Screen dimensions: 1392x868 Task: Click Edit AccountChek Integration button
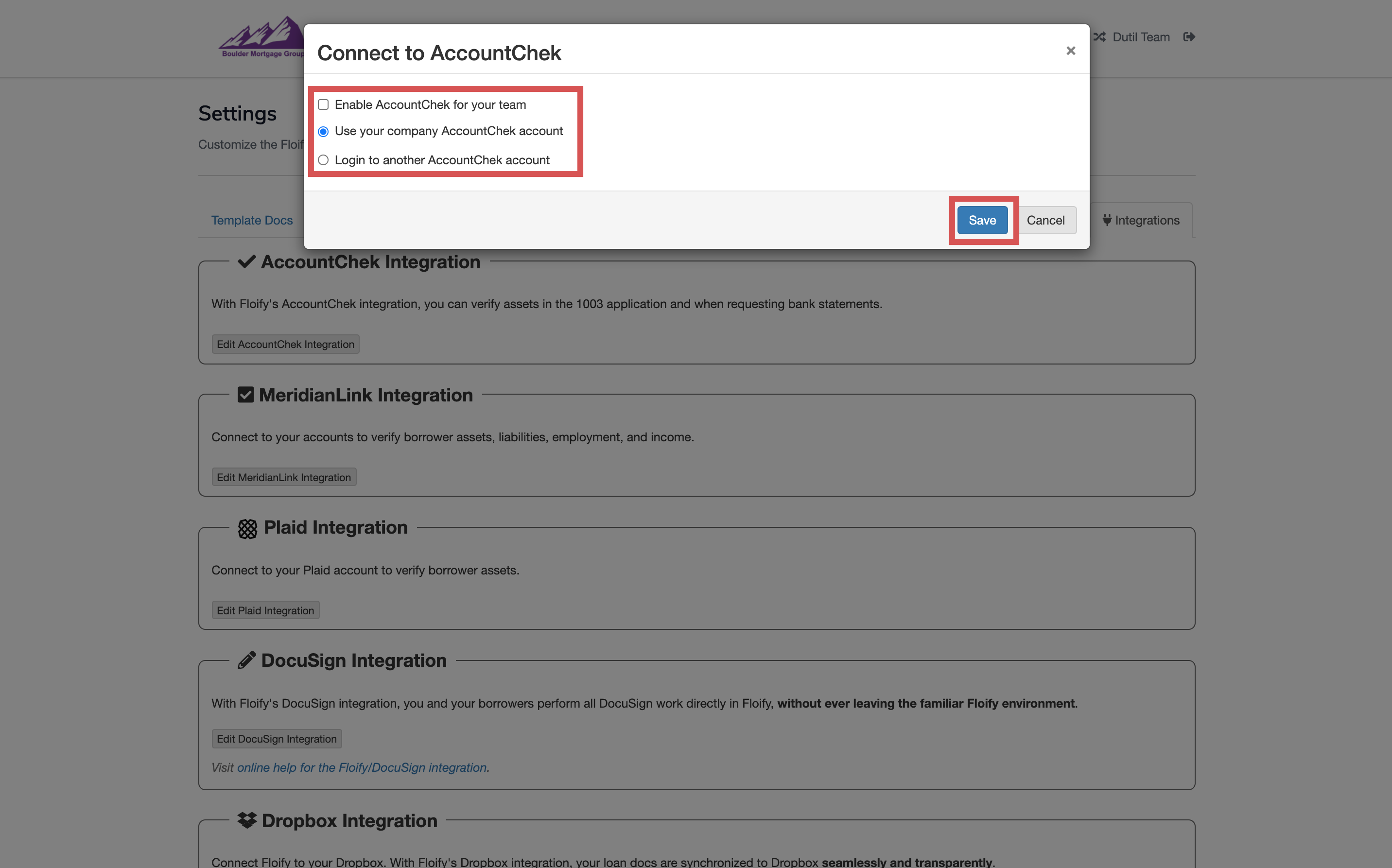pos(285,345)
